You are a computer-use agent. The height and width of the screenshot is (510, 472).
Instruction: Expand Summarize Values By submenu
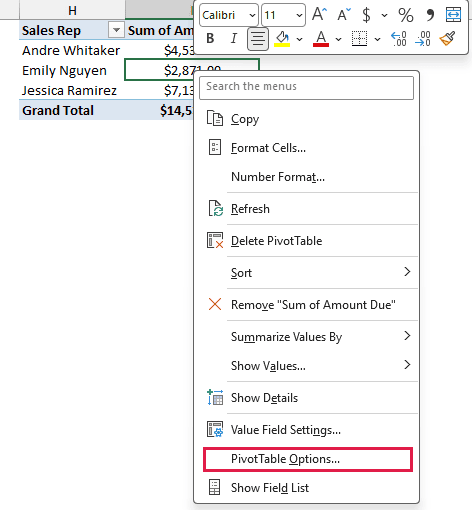(x=407, y=336)
